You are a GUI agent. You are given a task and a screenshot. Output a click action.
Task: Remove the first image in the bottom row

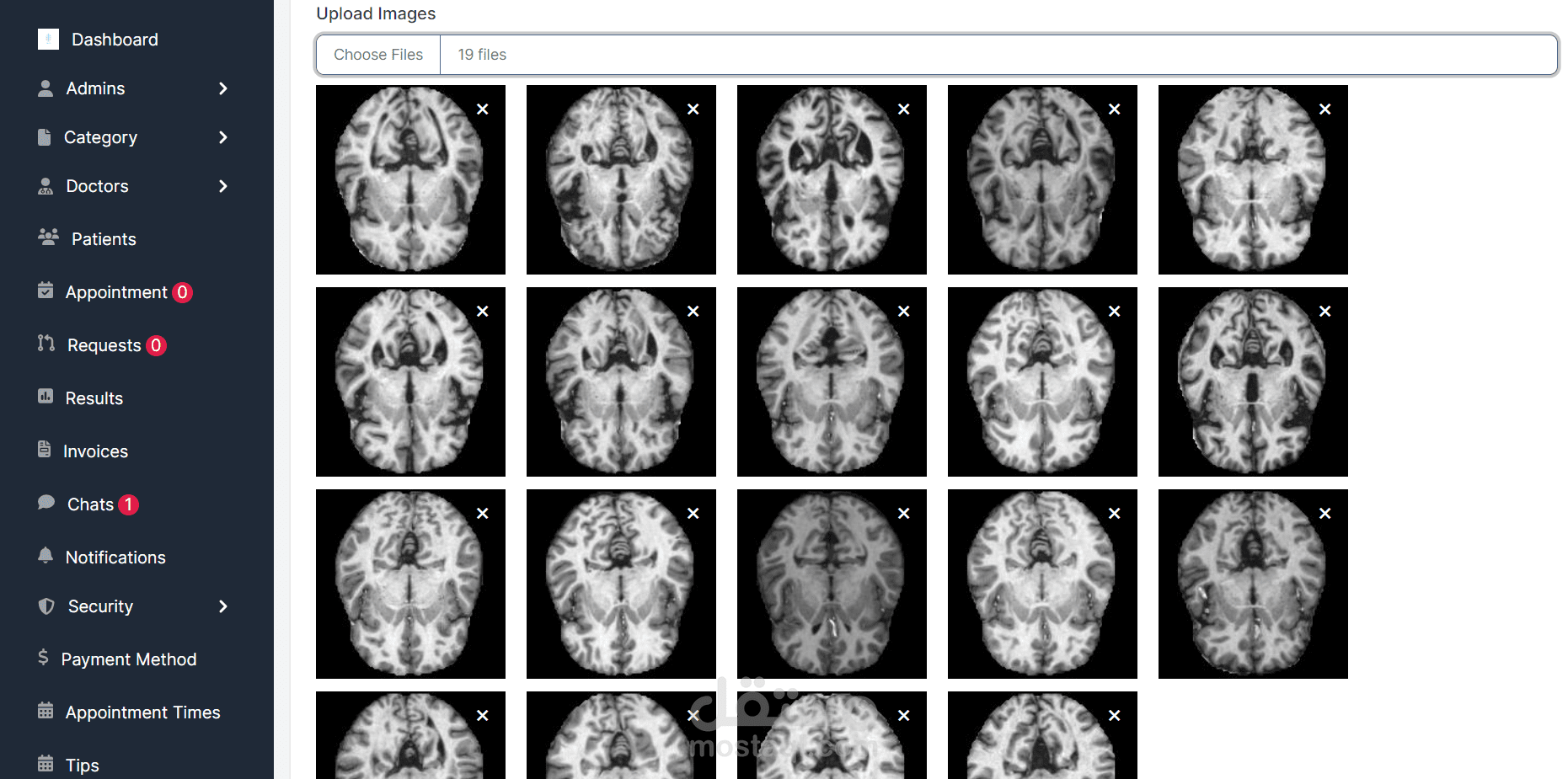[x=483, y=716]
